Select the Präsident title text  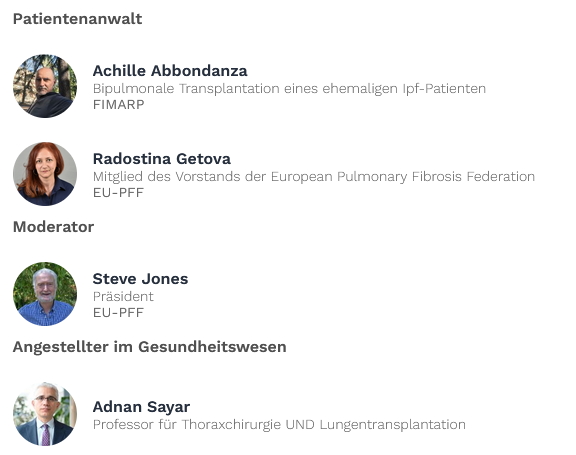[123, 296]
